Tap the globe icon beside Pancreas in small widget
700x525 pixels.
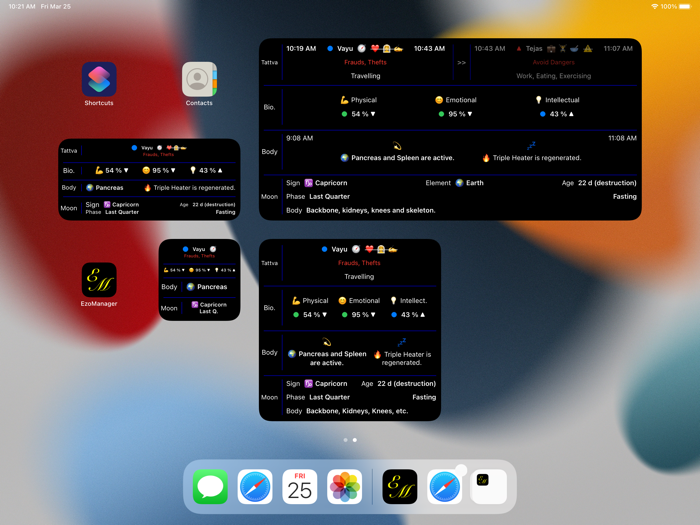(191, 287)
